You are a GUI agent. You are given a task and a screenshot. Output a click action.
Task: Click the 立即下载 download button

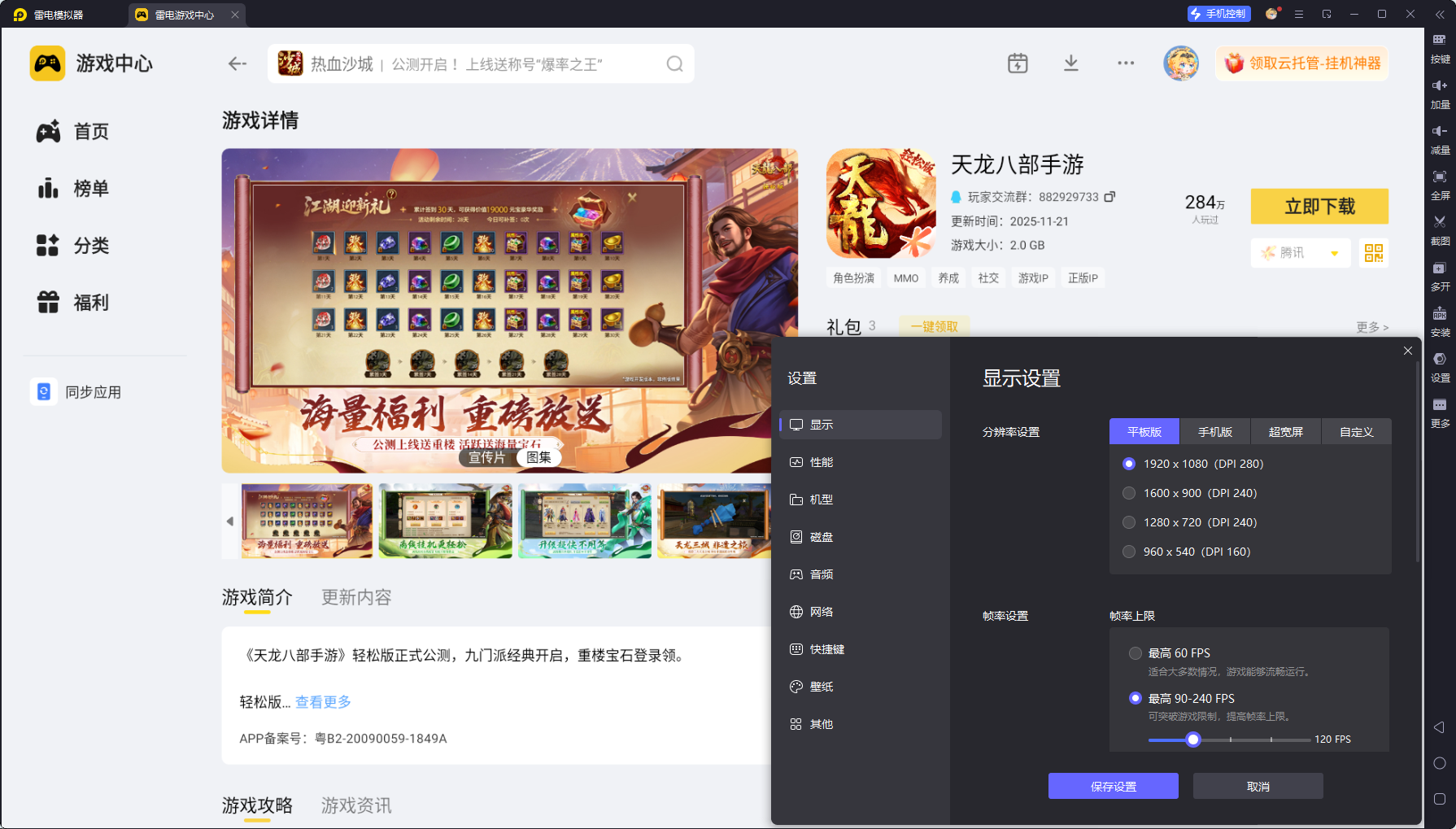pyautogui.click(x=1319, y=207)
